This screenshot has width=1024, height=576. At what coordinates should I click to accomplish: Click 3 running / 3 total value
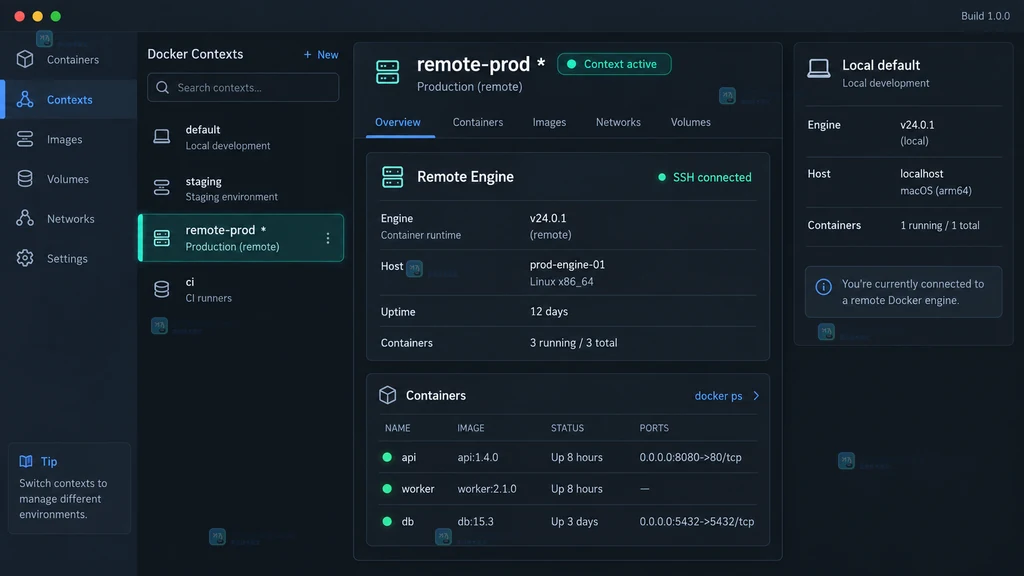[573, 342]
